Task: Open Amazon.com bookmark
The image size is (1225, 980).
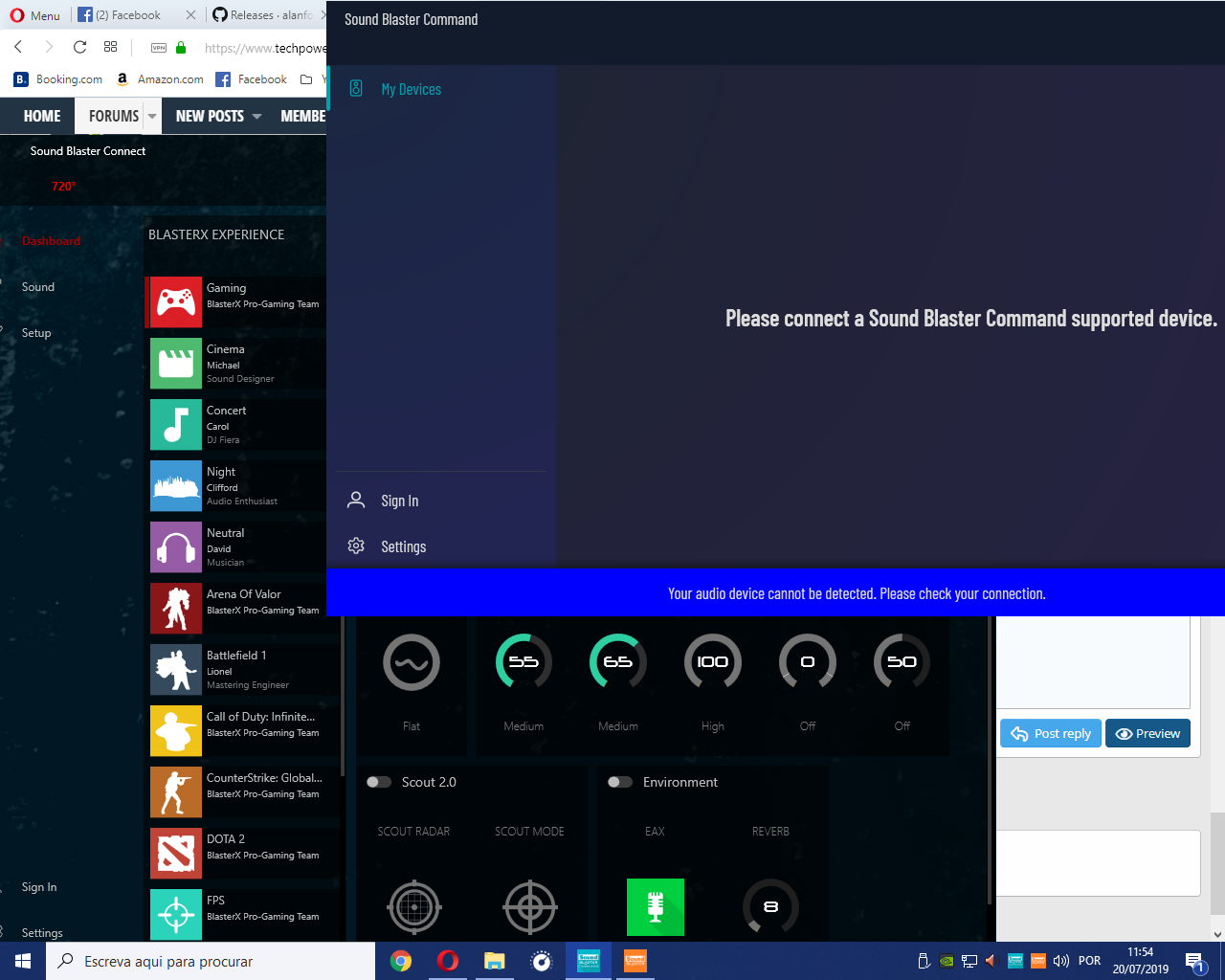Action: (159, 79)
